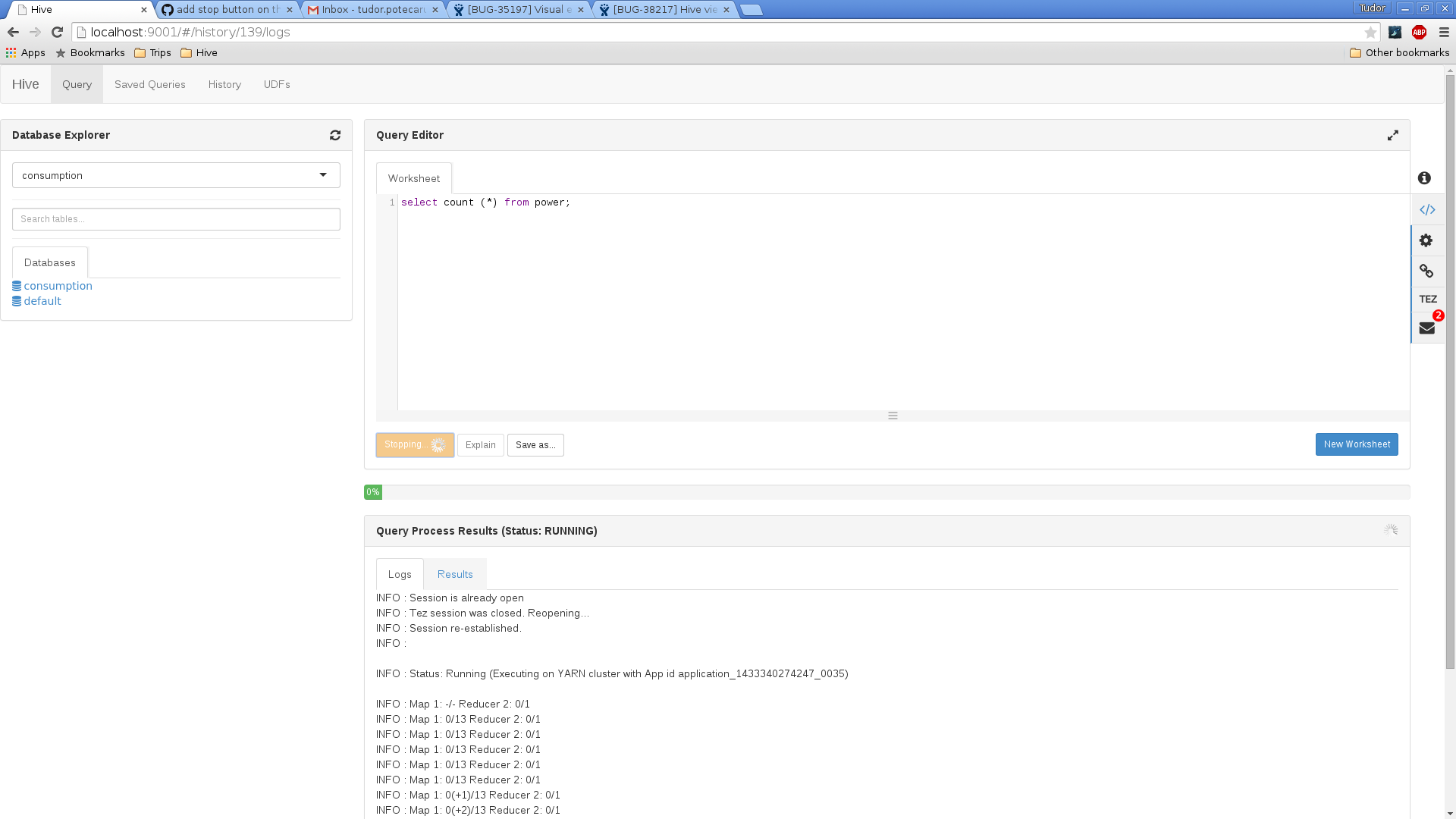Click the query progress bar

click(886, 492)
